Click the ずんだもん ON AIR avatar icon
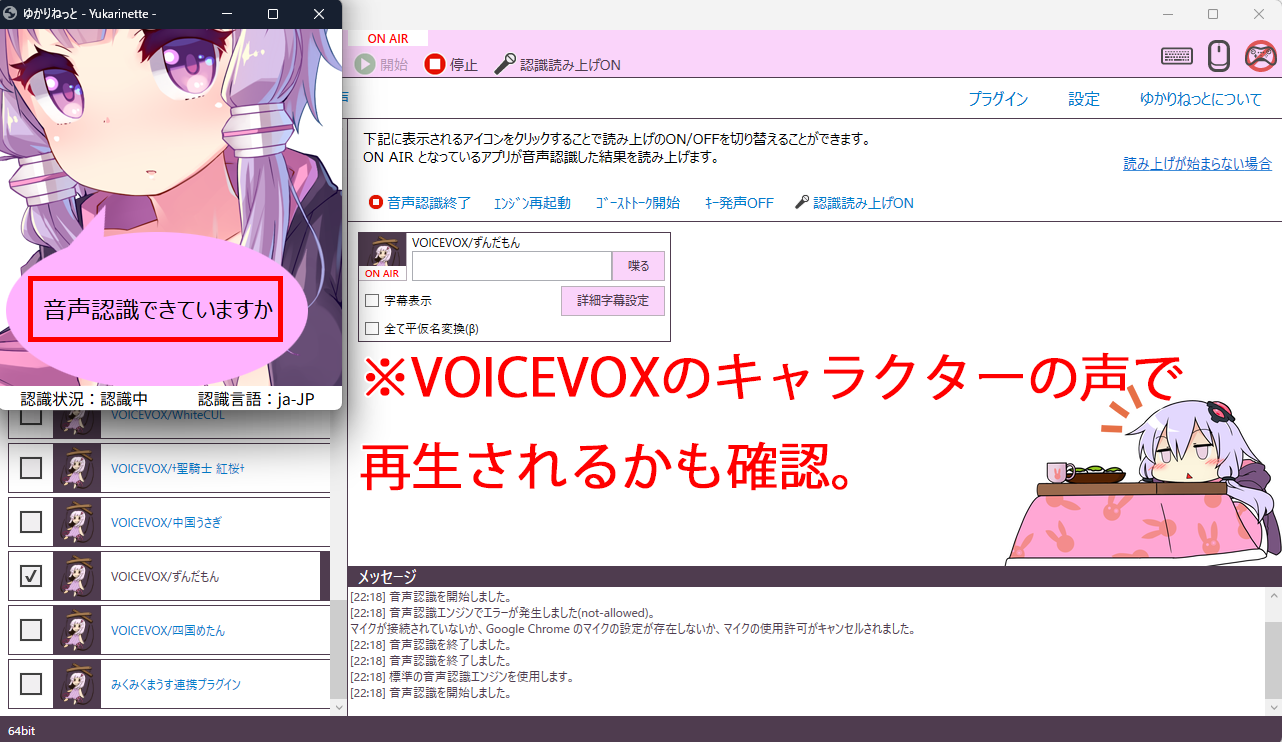This screenshot has height=742, width=1282. [382, 258]
